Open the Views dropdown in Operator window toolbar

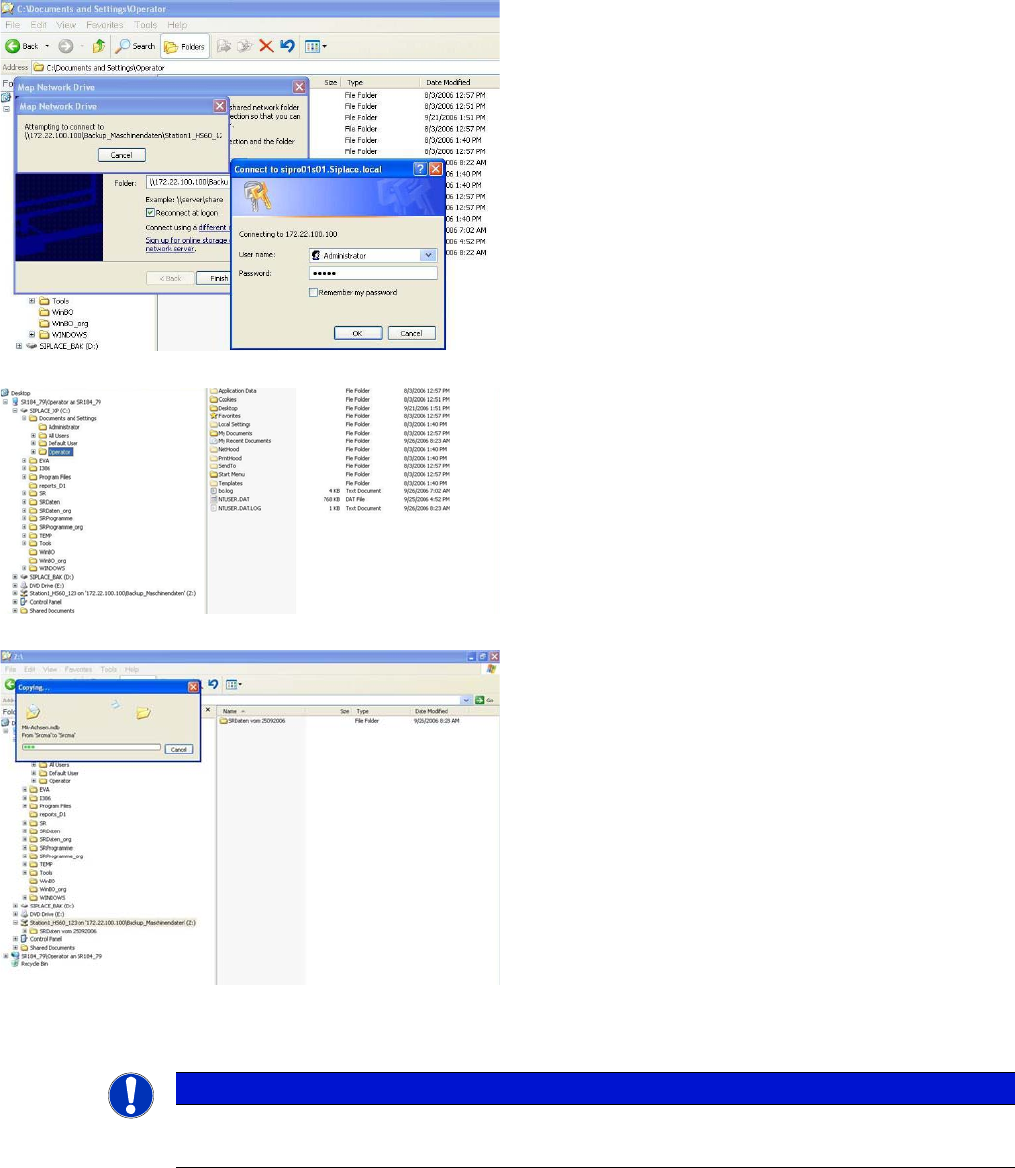point(316,46)
